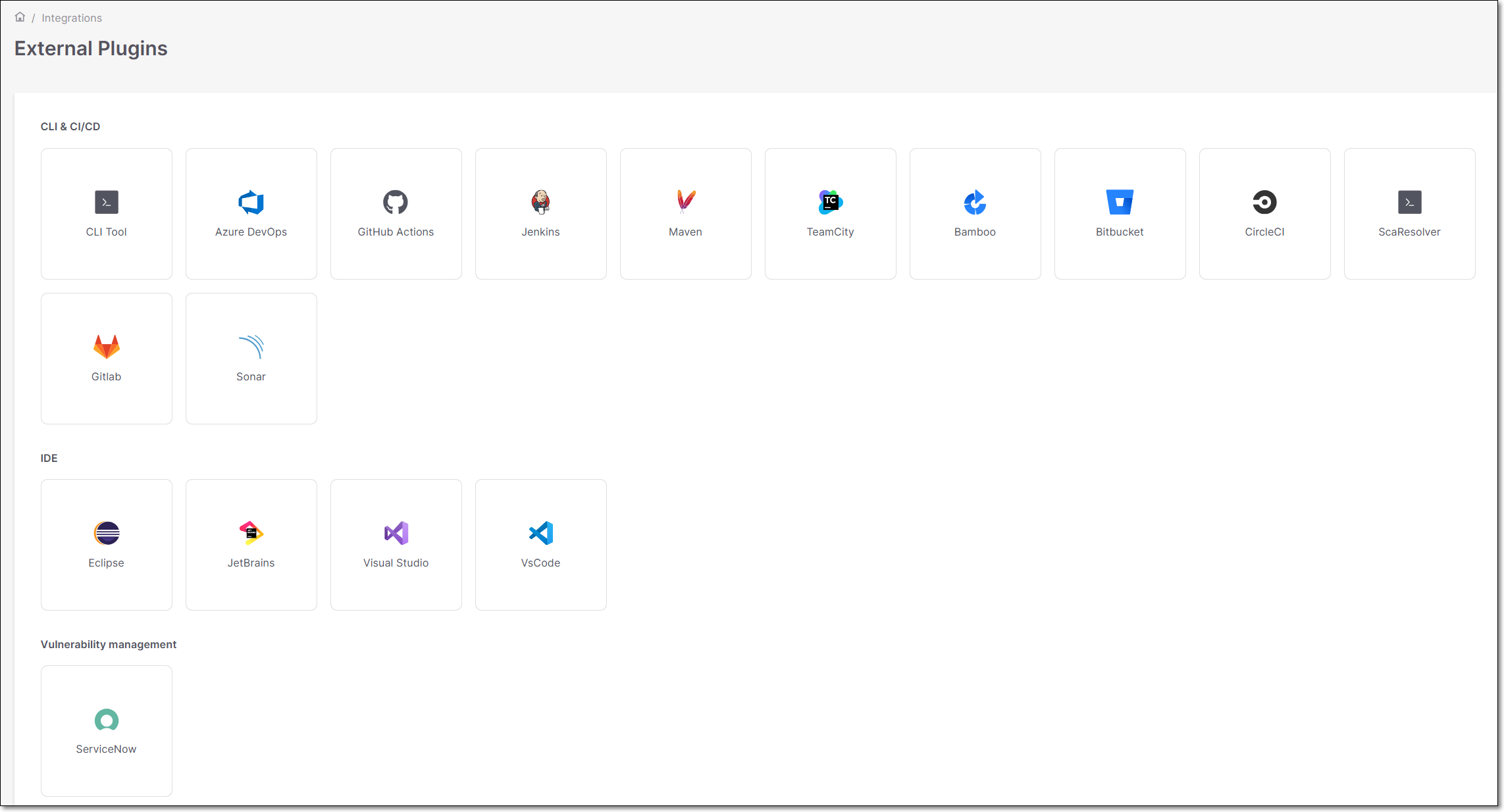Choose the TeamCity label text
Image resolution: width=1504 pixels, height=812 pixels.
(831, 232)
